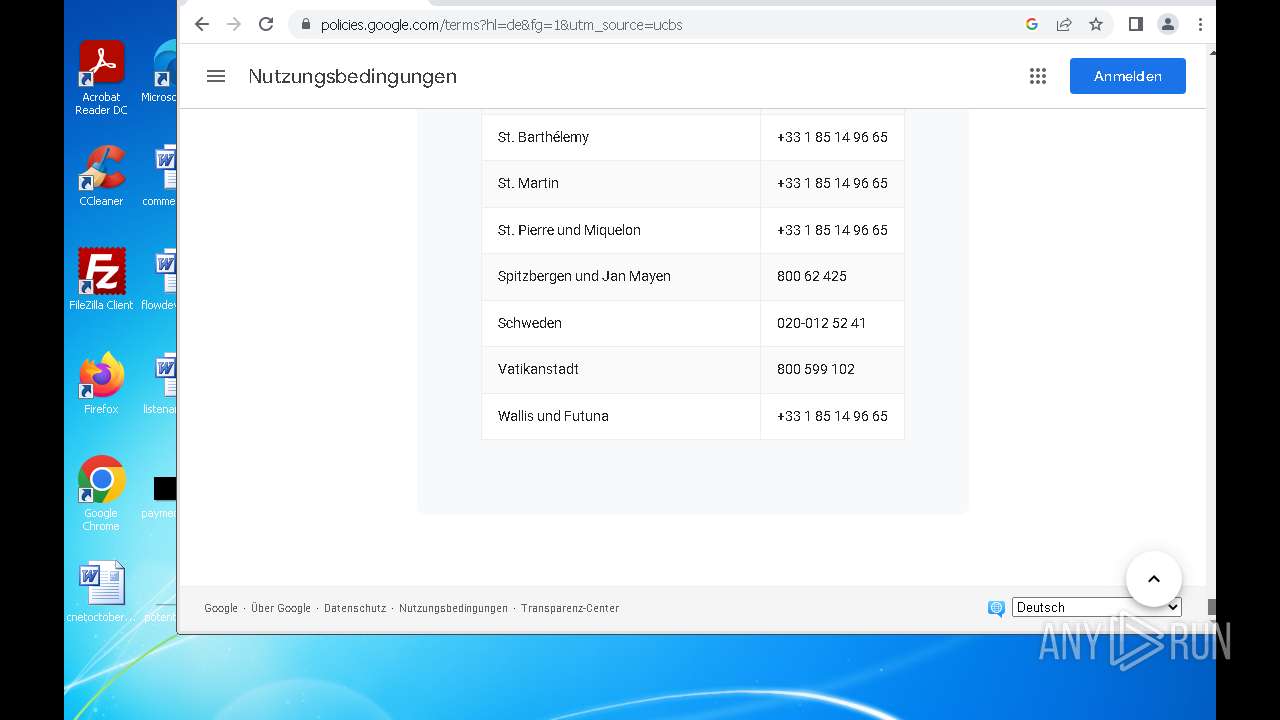Bookmark this page with the star
Screen dimensions: 1280x720
[1096, 24]
